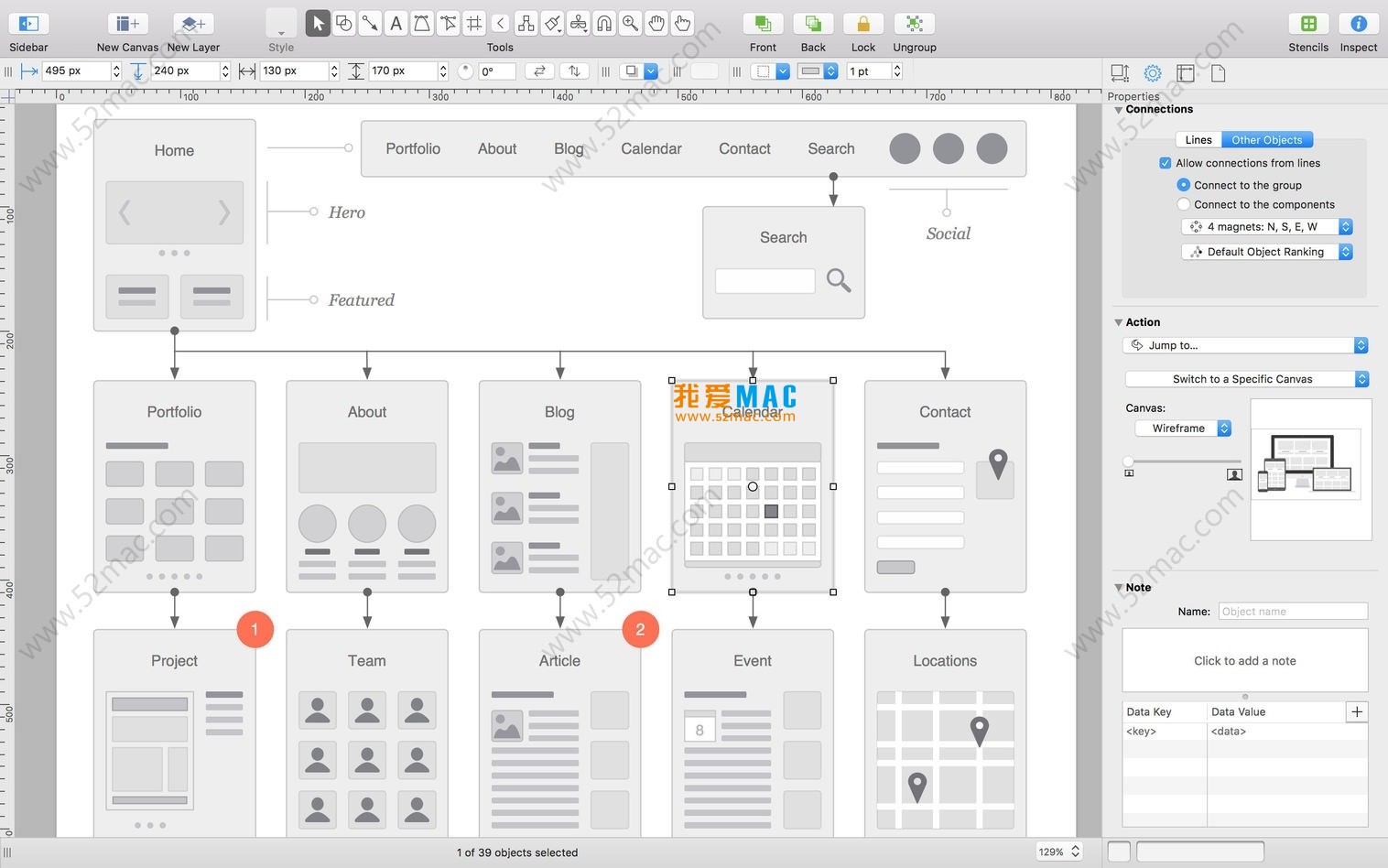This screenshot has width=1388, height=868.
Task: Open the Wireframe canvas dropdown
Action: (1184, 428)
